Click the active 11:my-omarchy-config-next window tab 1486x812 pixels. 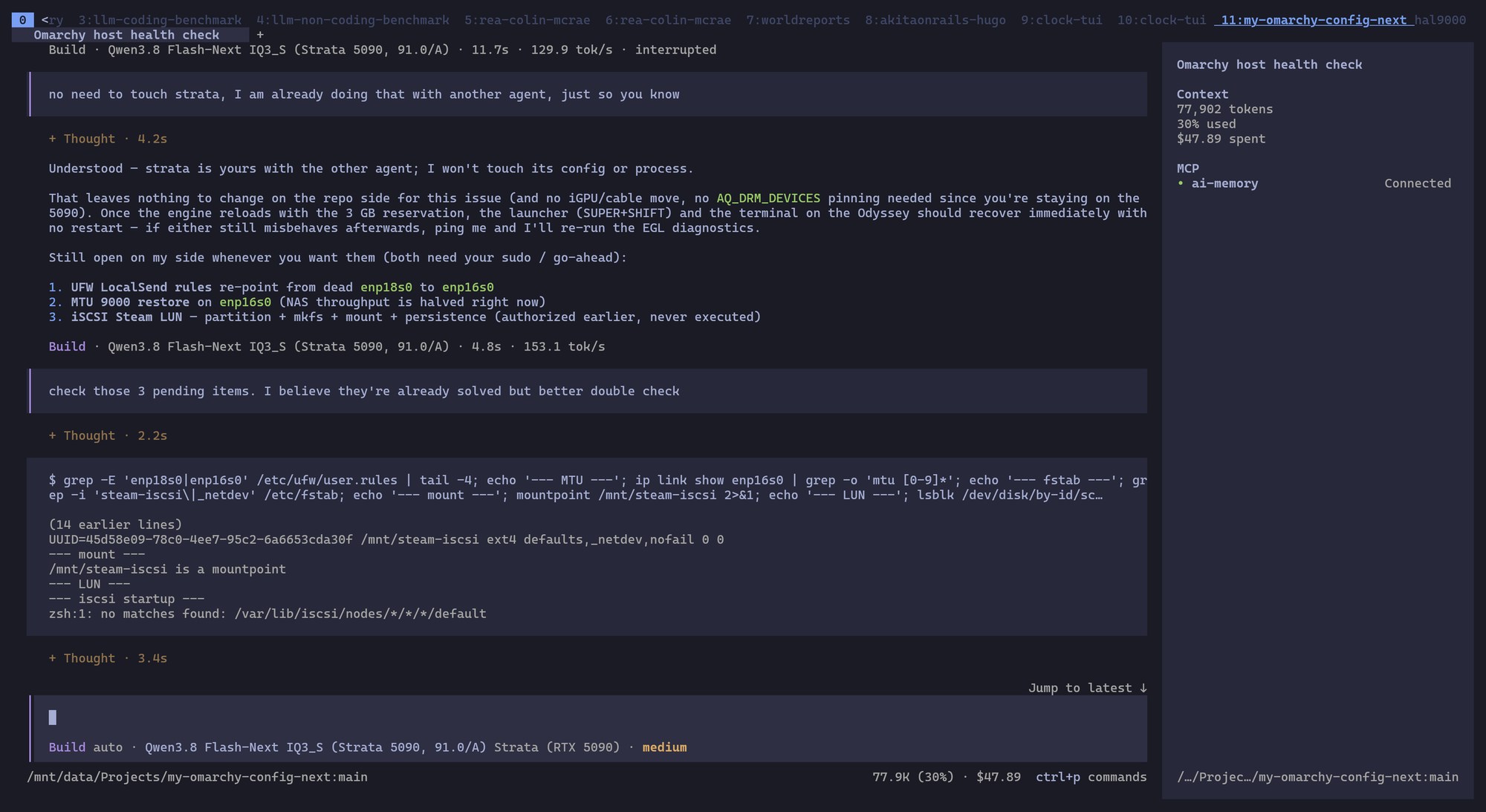pos(1314,20)
